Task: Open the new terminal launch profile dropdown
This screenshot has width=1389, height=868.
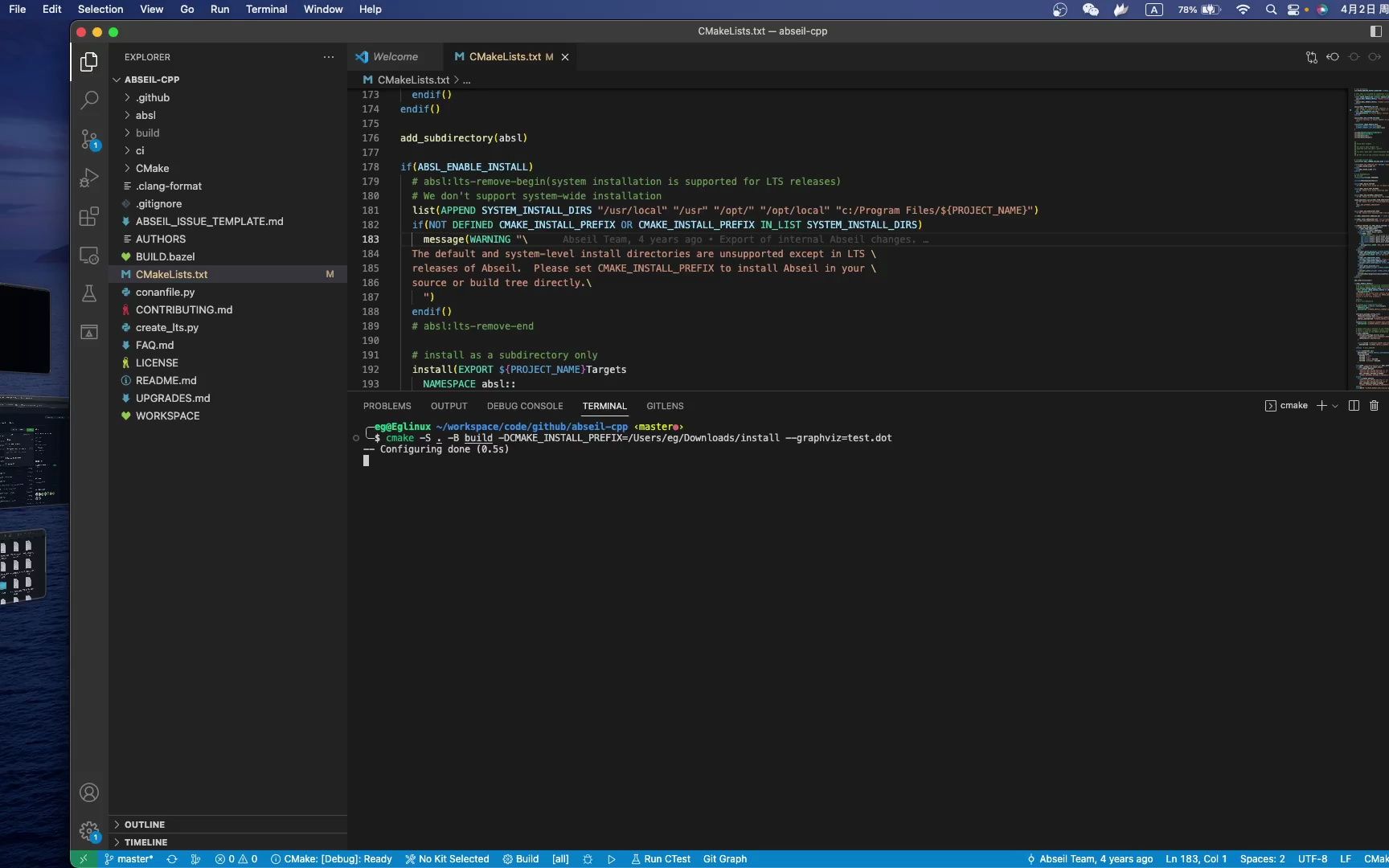Action: coord(1335,406)
